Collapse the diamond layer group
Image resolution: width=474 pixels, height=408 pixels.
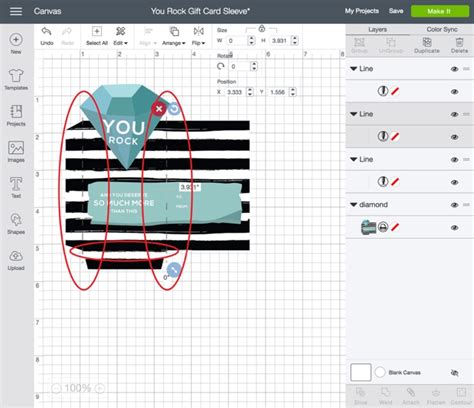click(354, 205)
